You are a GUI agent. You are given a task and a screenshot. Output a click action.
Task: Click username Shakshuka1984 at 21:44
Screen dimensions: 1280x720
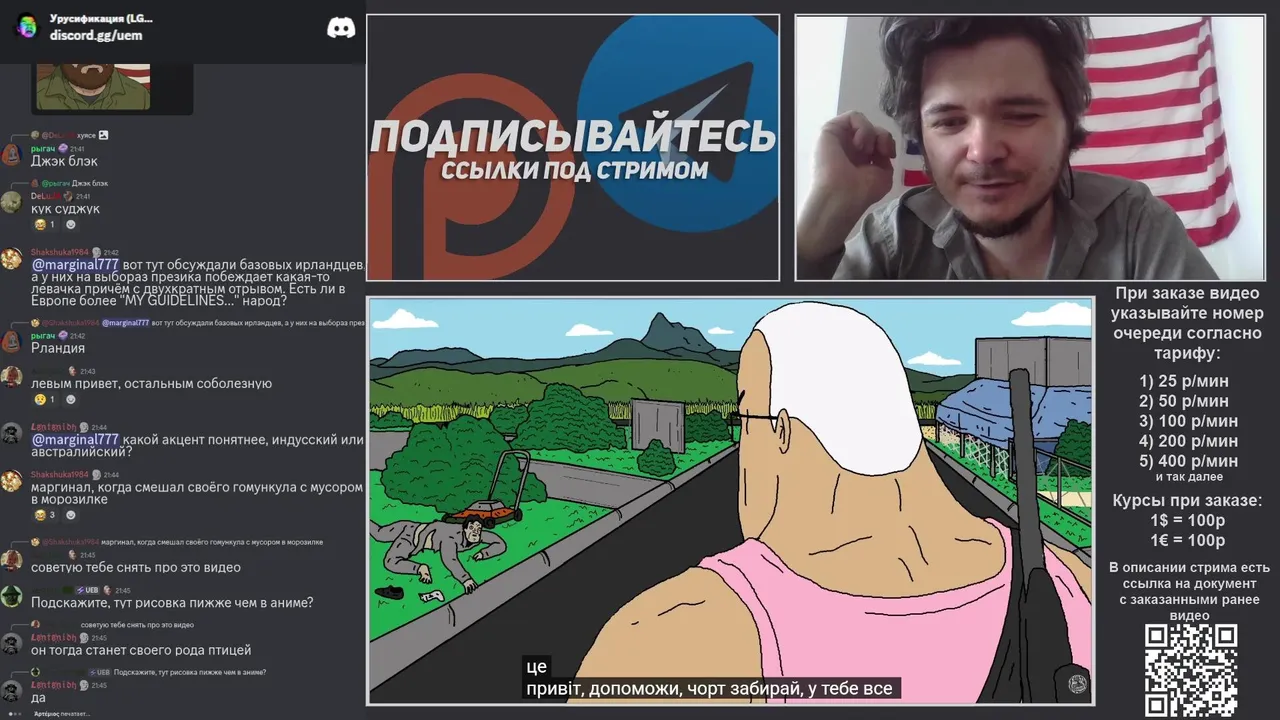click(x=60, y=474)
